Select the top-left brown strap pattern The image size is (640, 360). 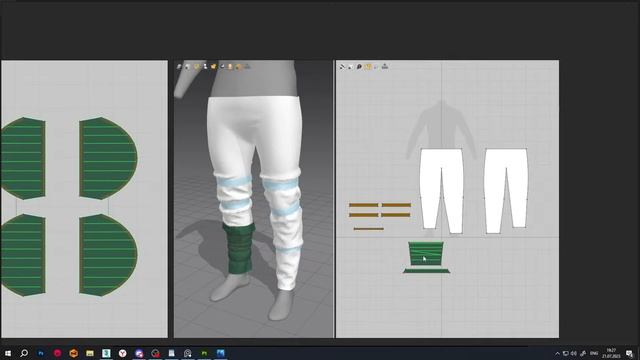364,205
